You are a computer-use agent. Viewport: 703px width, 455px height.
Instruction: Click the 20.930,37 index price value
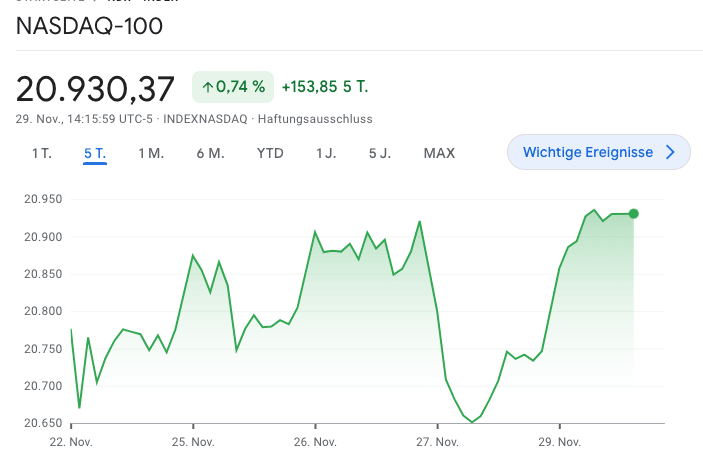click(x=95, y=88)
